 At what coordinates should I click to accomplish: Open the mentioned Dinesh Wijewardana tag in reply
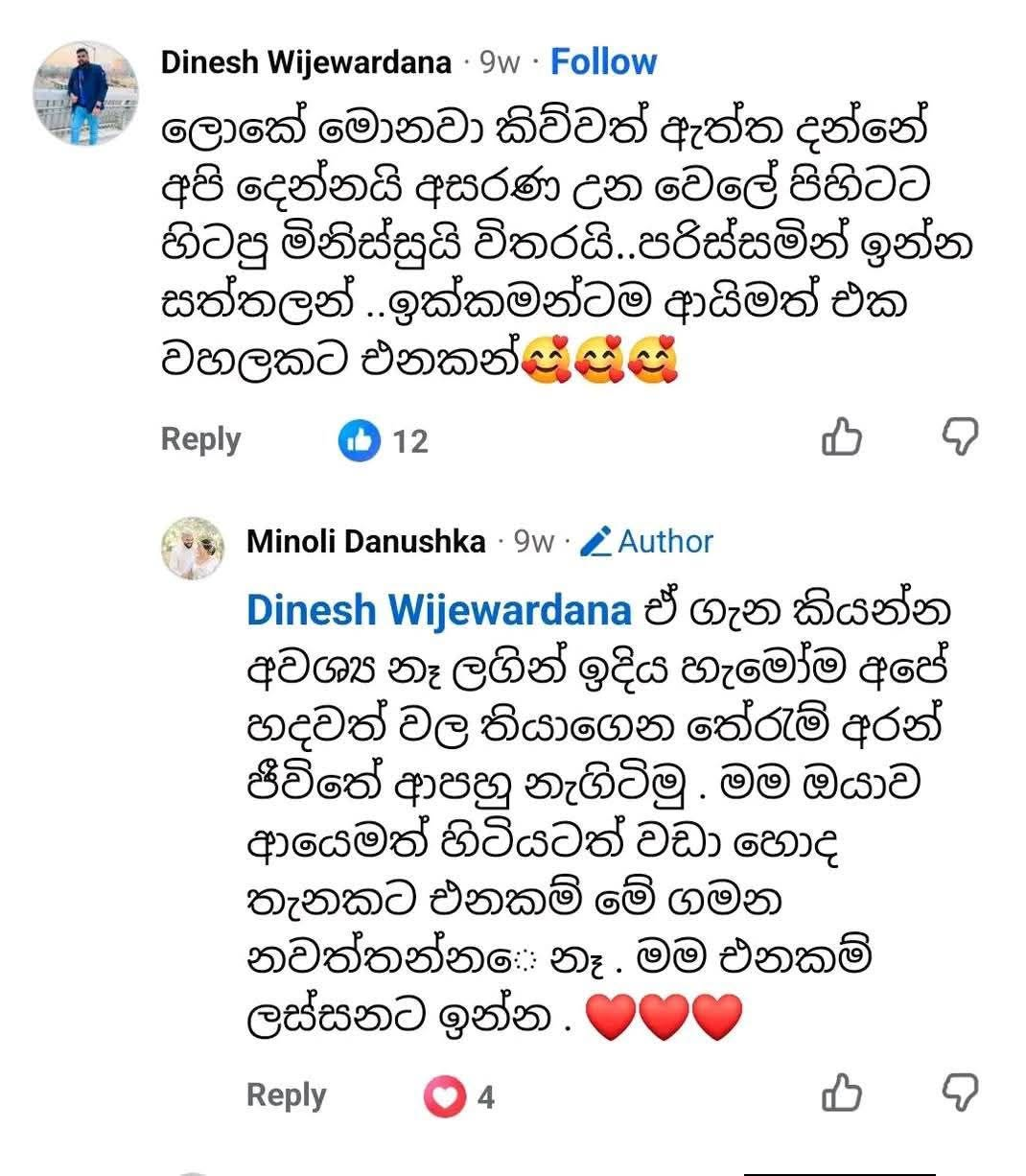coord(439,611)
